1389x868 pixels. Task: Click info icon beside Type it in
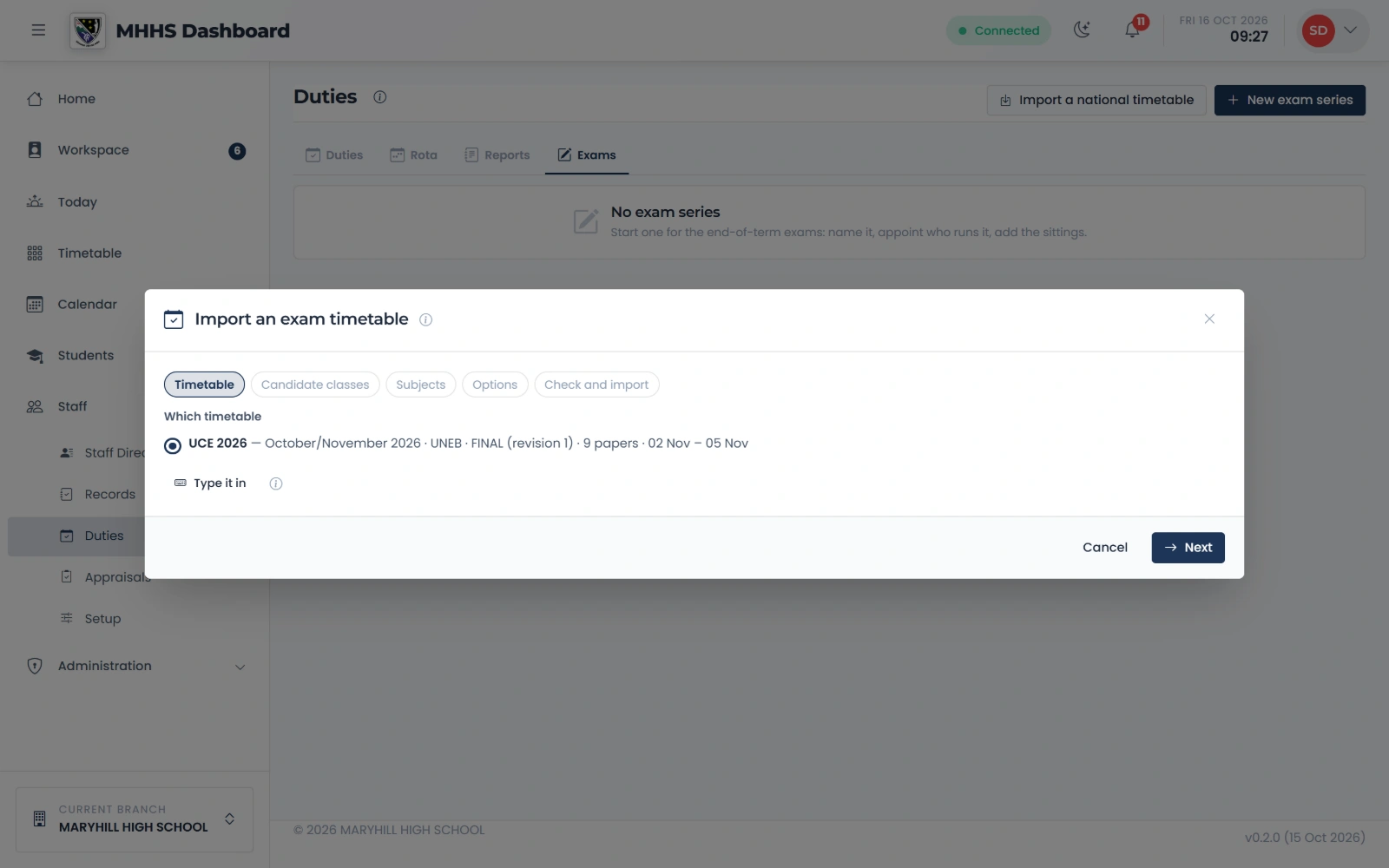tap(276, 483)
